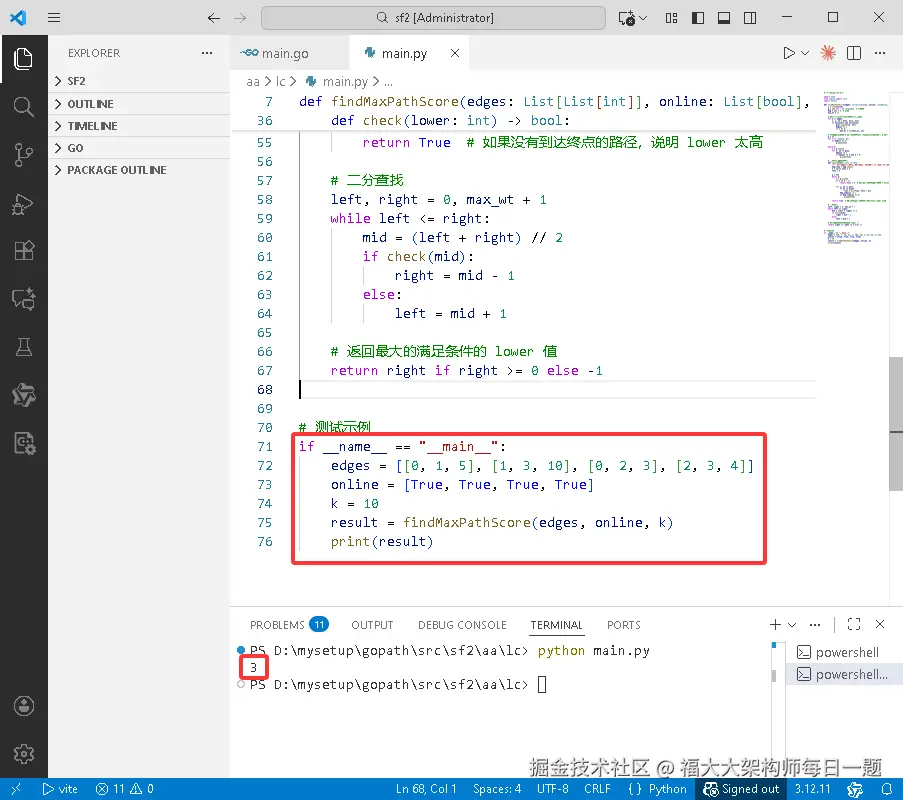Maximize the panel size
903x800 pixels.
click(x=854, y=624)
